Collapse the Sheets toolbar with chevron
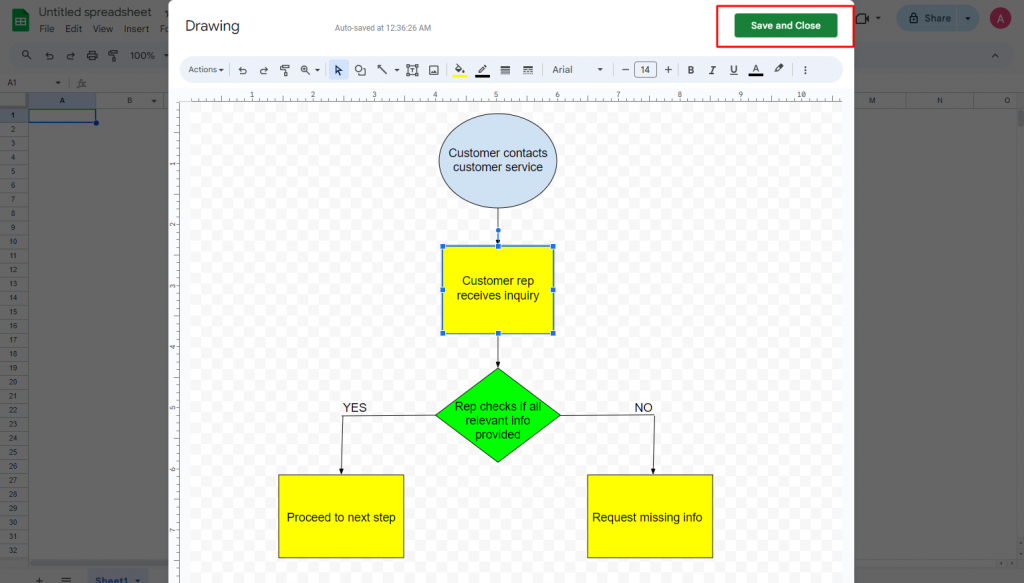 pos(995,55)
